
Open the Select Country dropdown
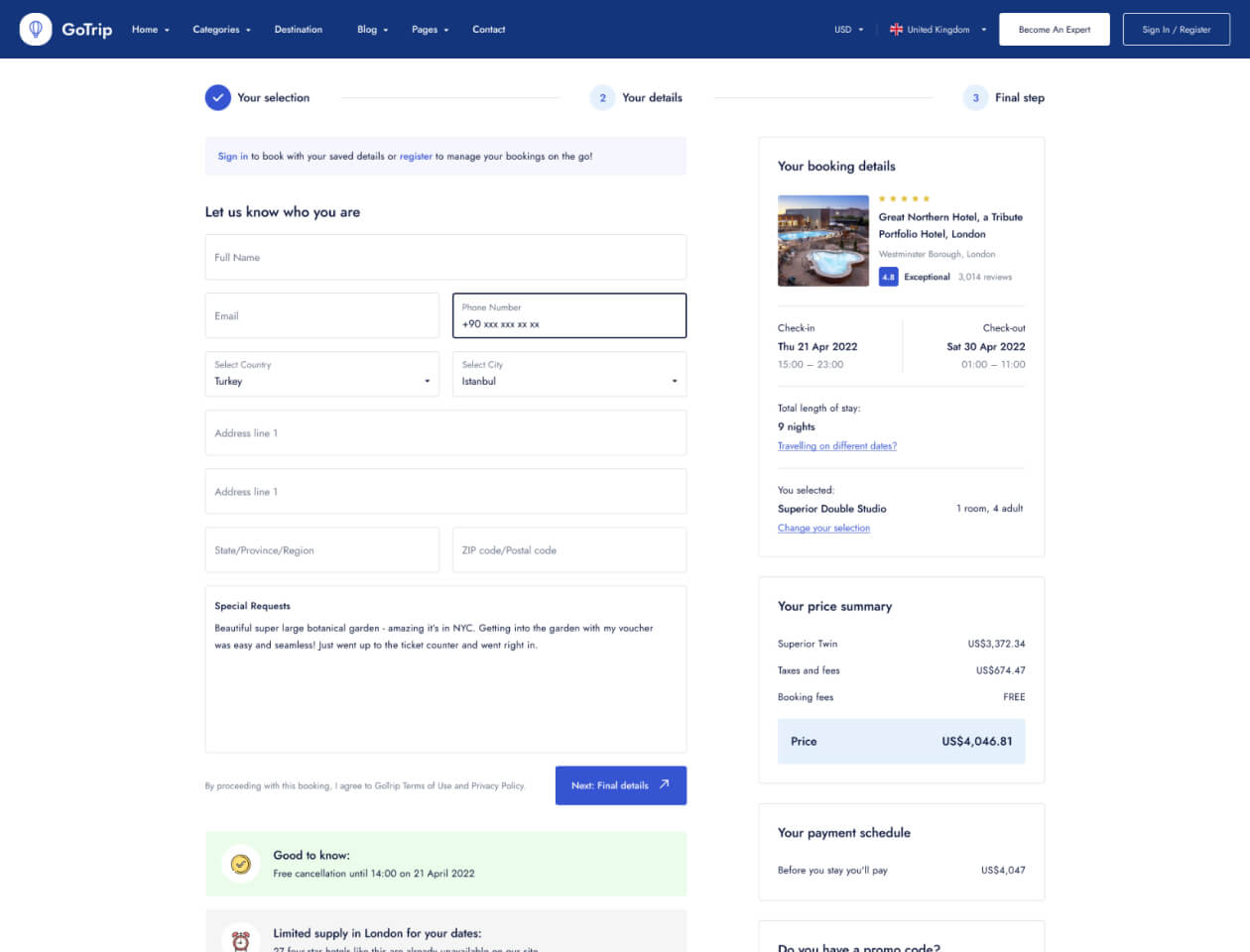coord(321,374)
